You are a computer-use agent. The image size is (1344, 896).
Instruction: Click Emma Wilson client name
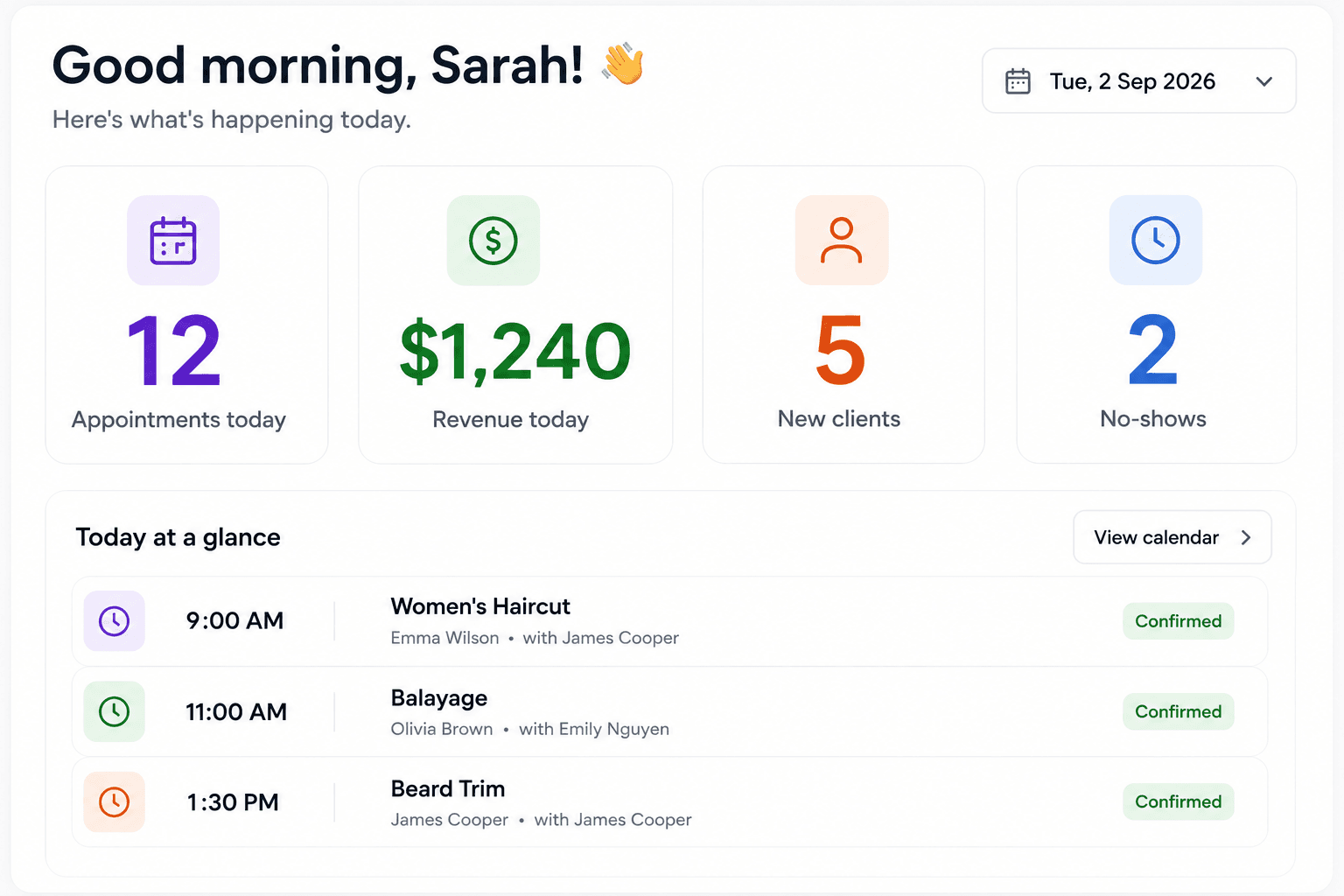[444, 638]
